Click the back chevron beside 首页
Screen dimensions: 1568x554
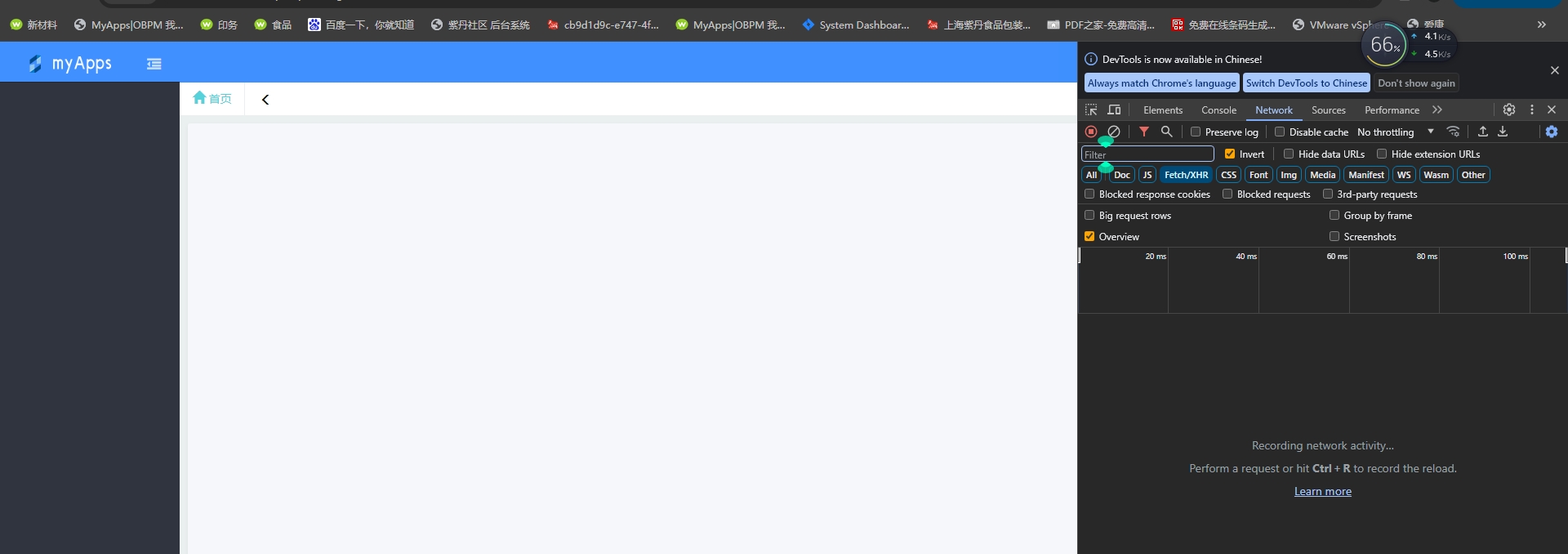tap(265, 100)
